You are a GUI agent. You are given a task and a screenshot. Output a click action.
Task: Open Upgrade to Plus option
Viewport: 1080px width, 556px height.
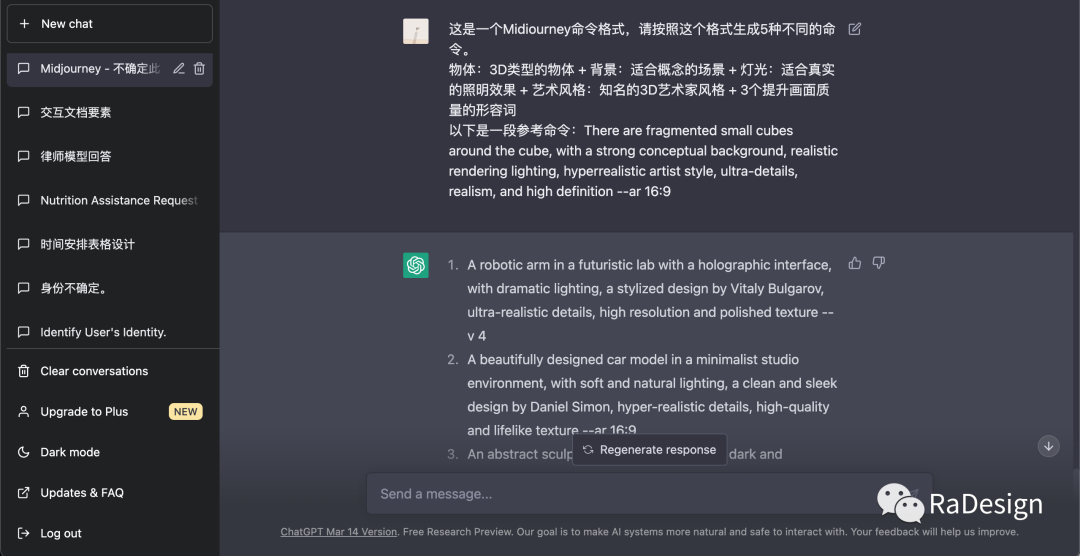(x=84, y=412)
